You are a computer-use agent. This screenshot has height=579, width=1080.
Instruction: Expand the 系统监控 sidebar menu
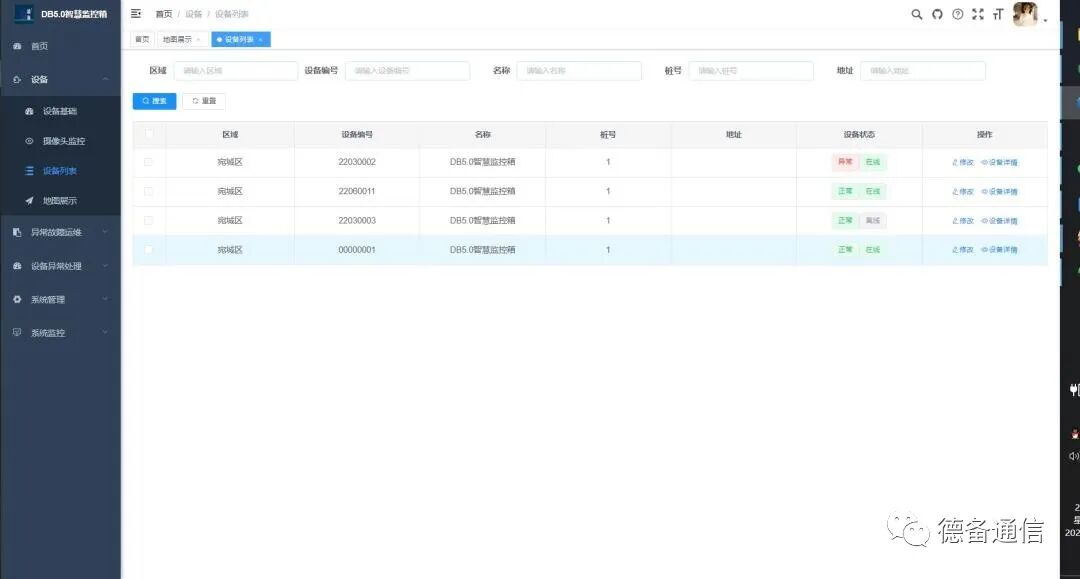tap(61, 333)
